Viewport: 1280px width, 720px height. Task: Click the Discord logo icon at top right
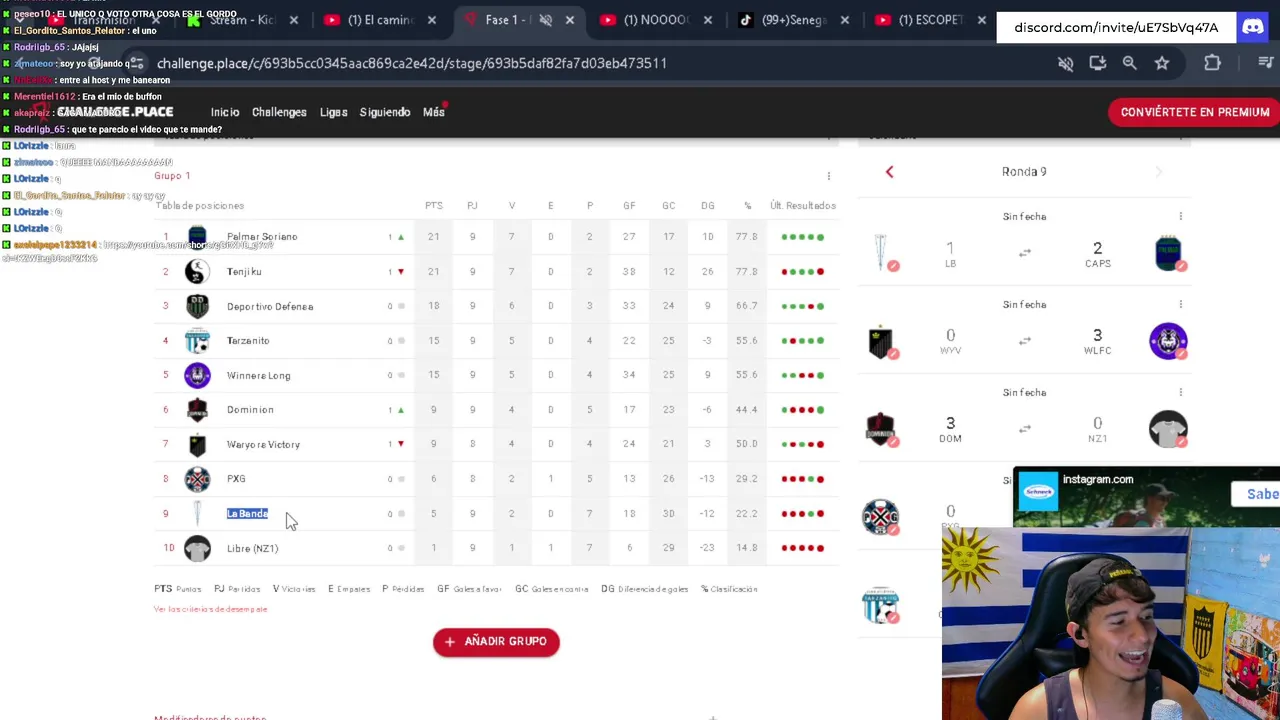click(x=1253, y=27)
